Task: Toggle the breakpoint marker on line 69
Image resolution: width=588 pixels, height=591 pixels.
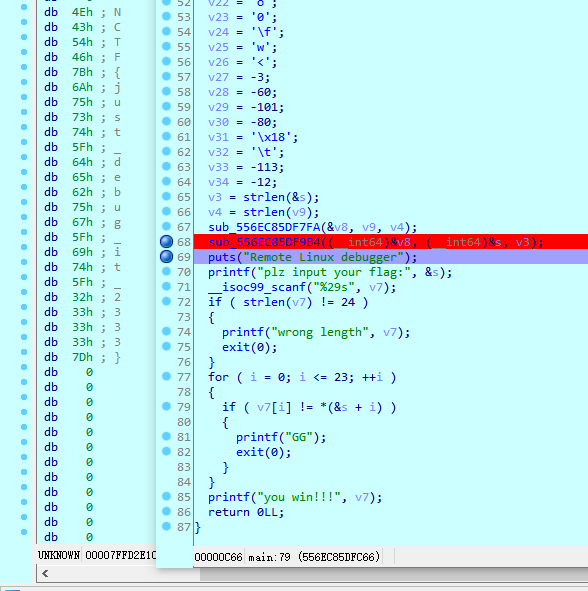Action: tap(166, 257)
